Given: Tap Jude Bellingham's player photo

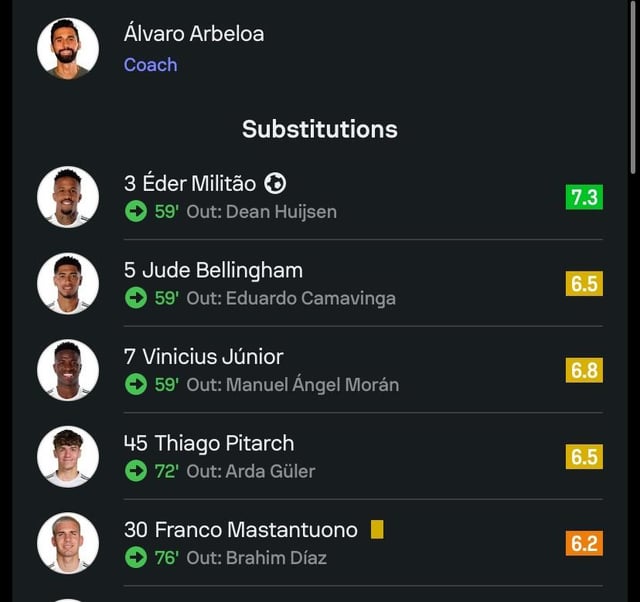Looking at the screenshot, I should click(68, 284).
